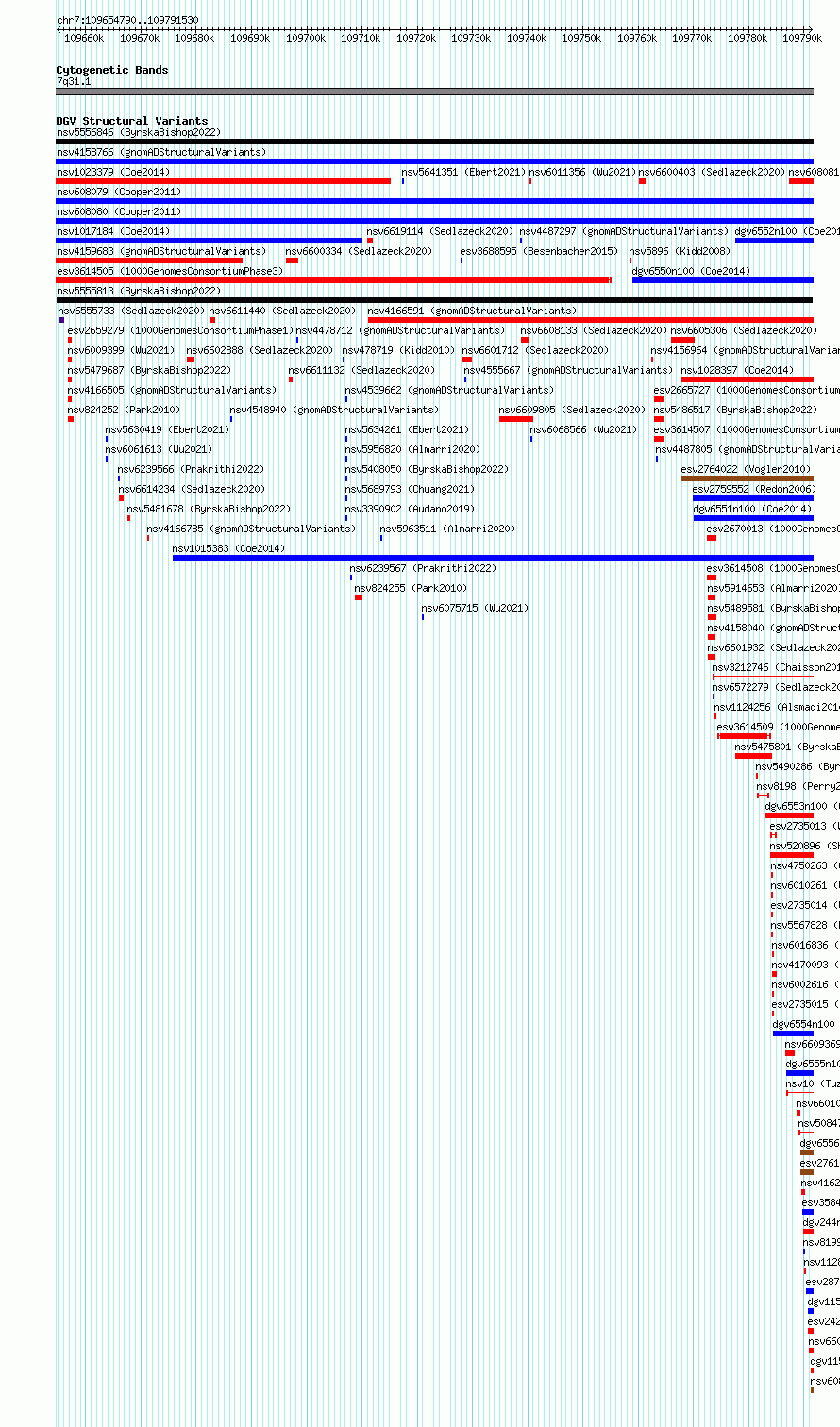Open nsv6239566 (Prakrithi2022) variant
840x1427 pixels.
coord(191,469)
